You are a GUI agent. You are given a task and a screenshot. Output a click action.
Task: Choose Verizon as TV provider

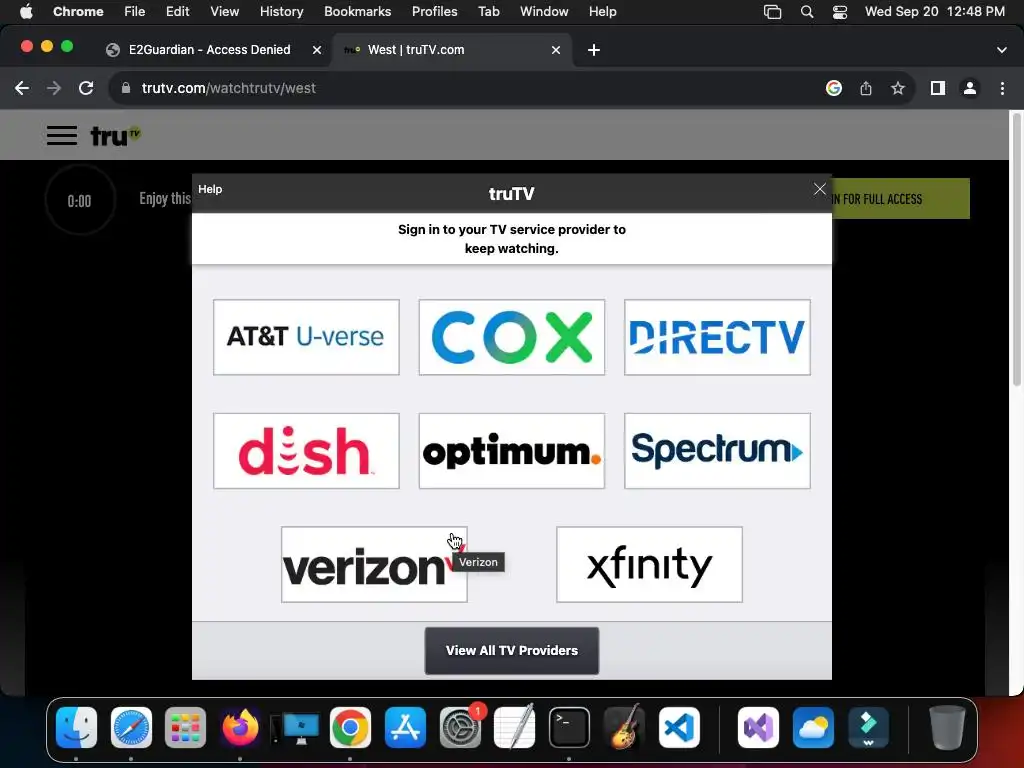(x=374, y=564)
